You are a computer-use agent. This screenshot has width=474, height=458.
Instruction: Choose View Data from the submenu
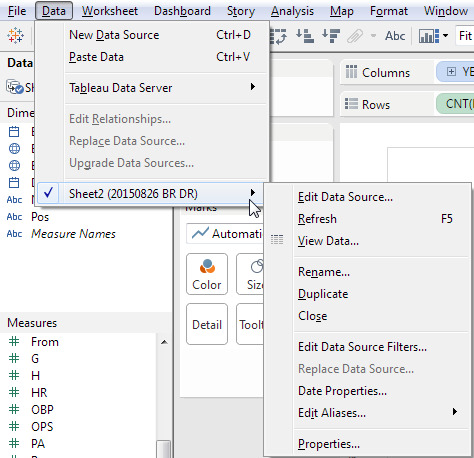click(x=367, y=241)
